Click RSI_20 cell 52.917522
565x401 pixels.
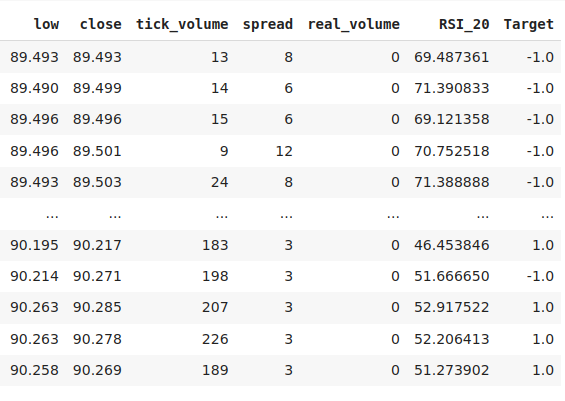click(451, 307)
